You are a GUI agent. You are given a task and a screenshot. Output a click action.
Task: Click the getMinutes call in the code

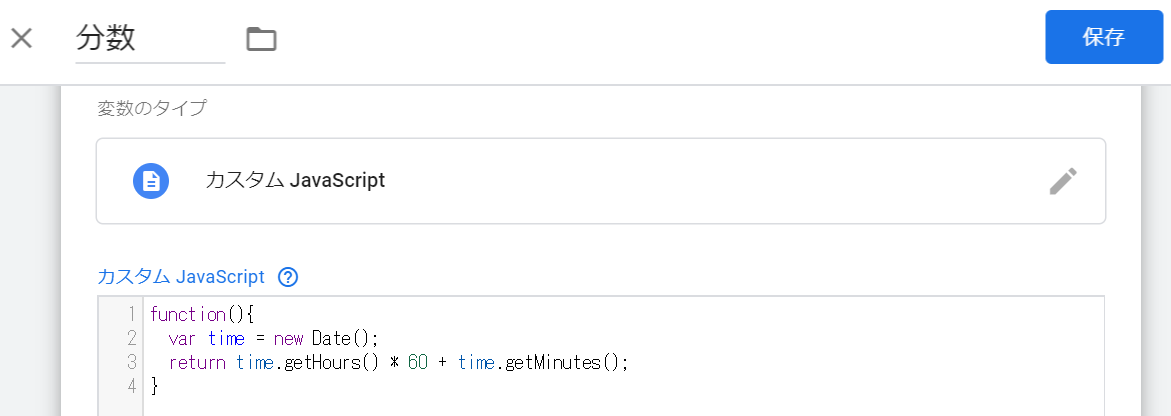pyautogui.click(x=554, y=362)
